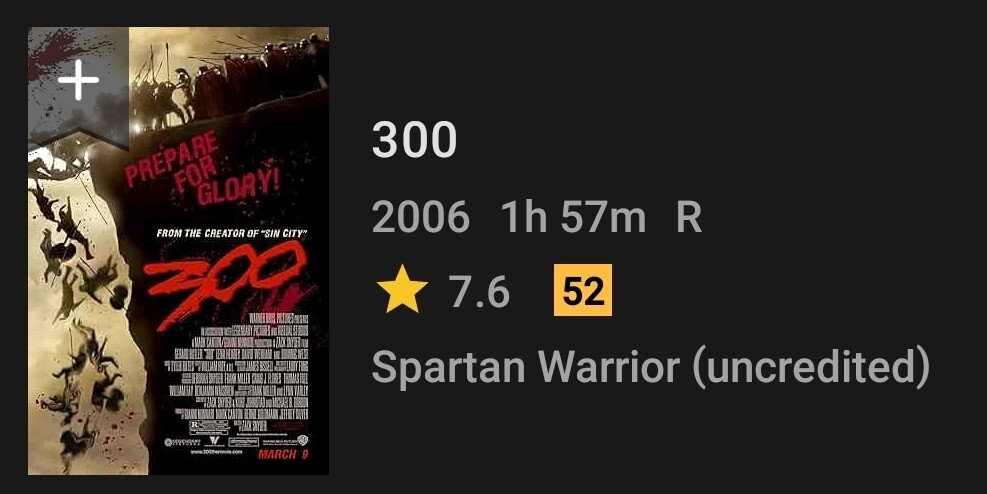Click the yellow star rating icon
The image size is (987, 494).
(402, 291)
